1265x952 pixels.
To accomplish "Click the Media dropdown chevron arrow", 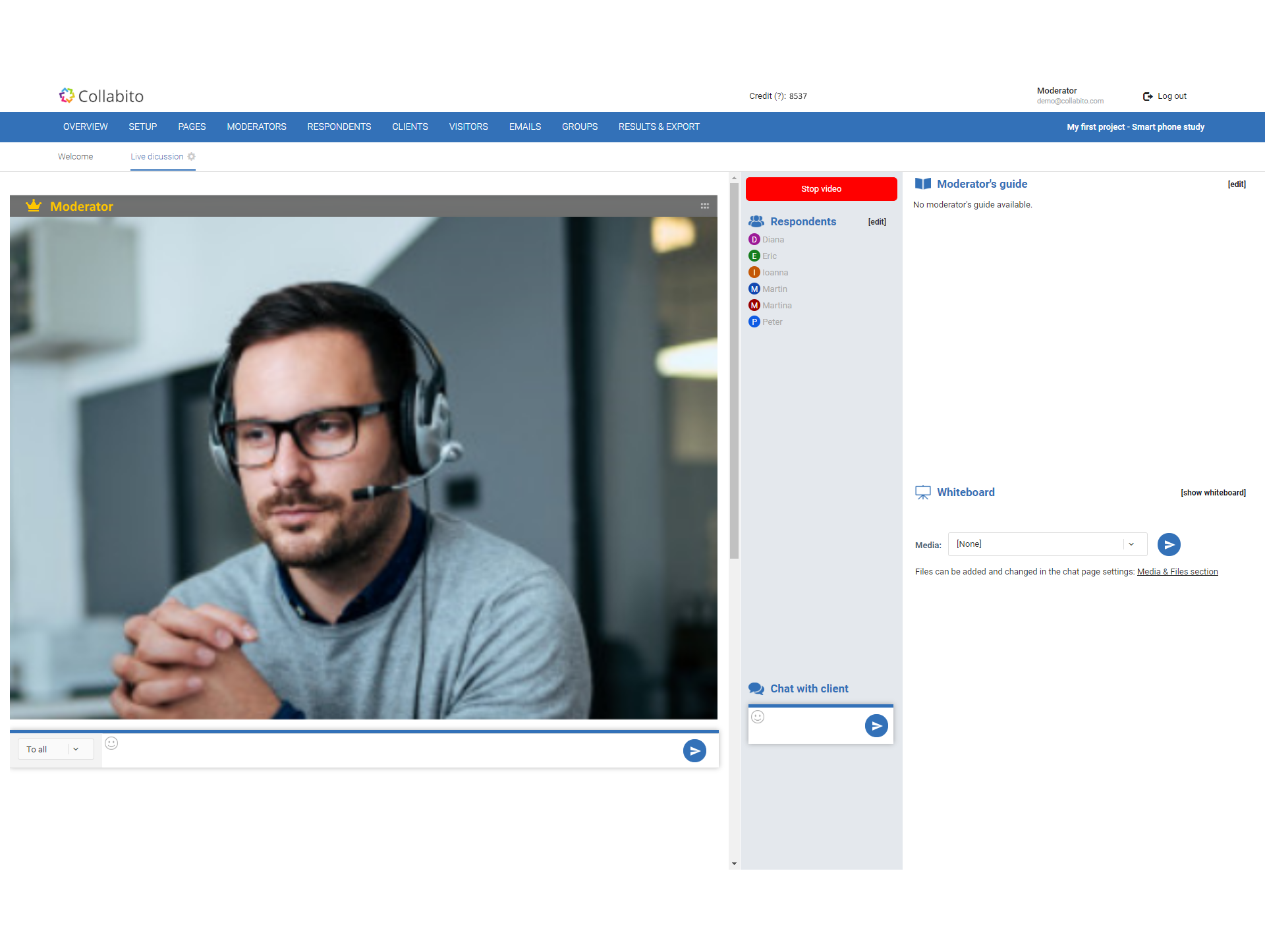I will [x=1131, y=544].
